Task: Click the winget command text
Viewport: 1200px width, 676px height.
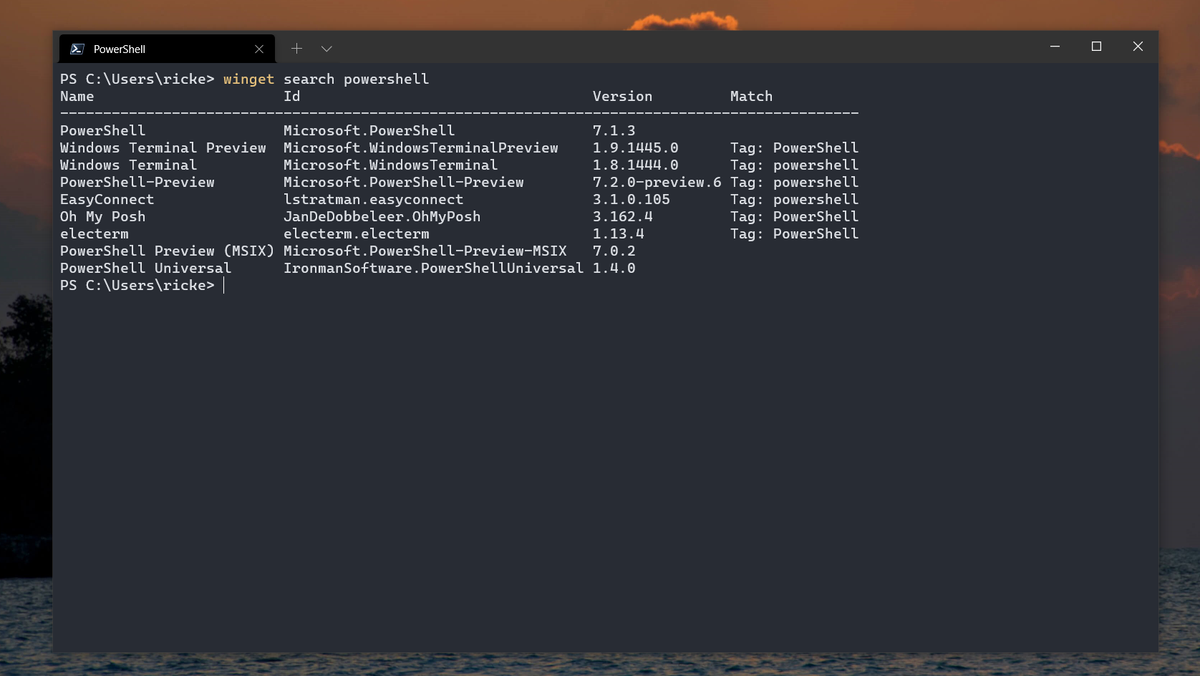Action: pyautogui.click(x=248, y=79)
